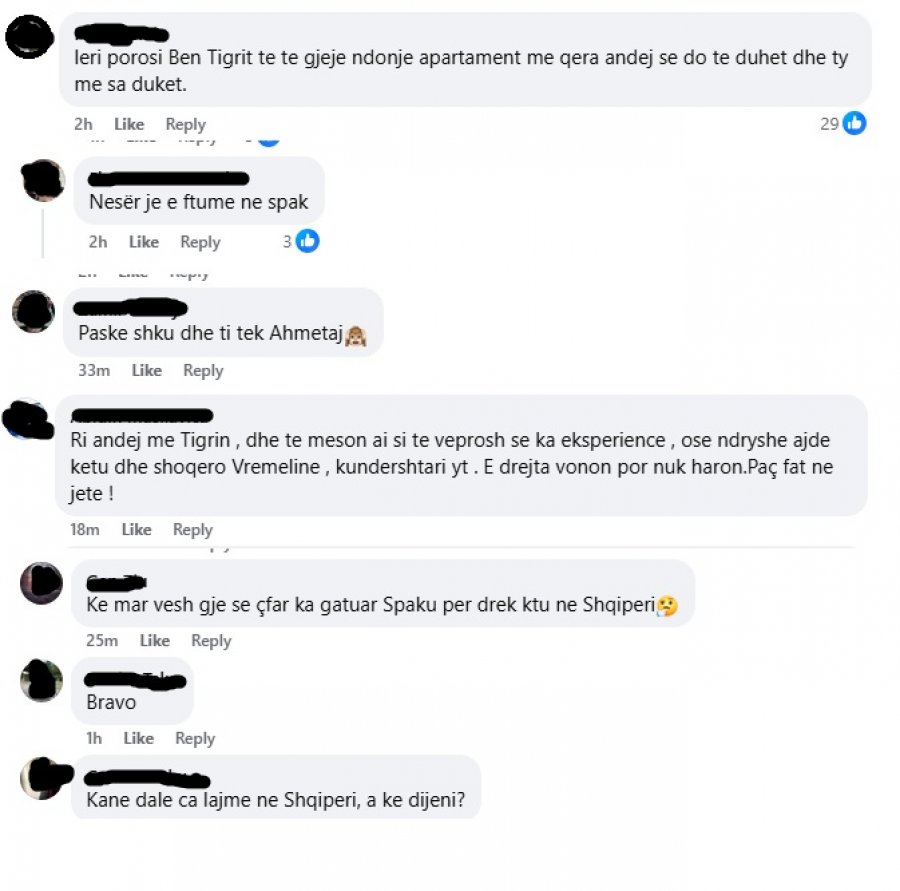This screenshot has width=900, height=891.
Task: Open avatar of the 'Paske shku' commenter
Action: (33, 311)
